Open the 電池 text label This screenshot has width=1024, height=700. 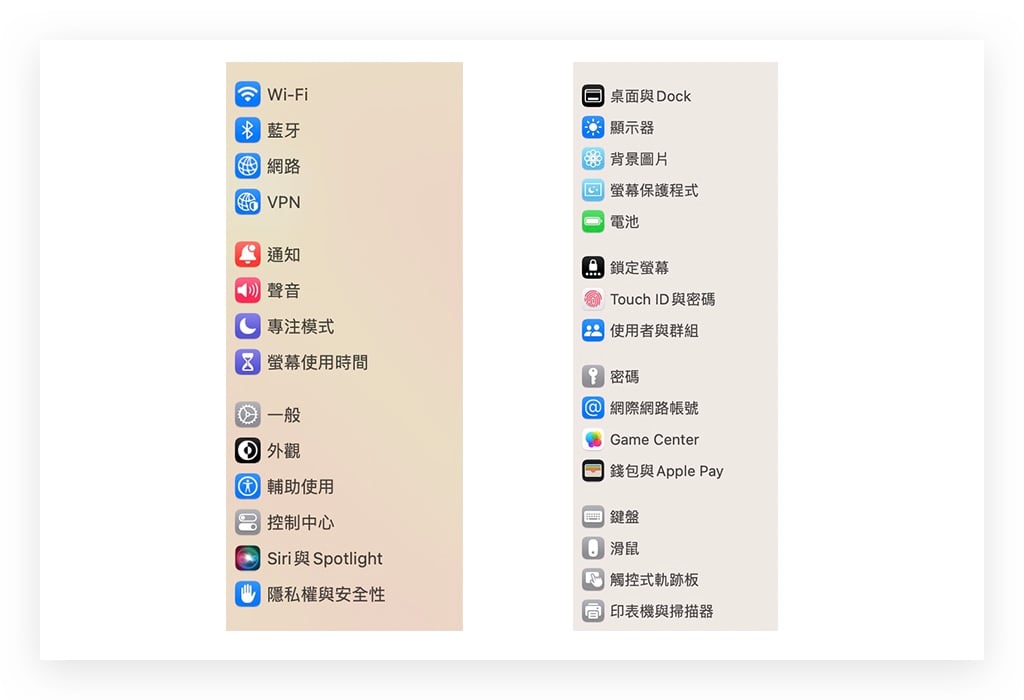624,221
